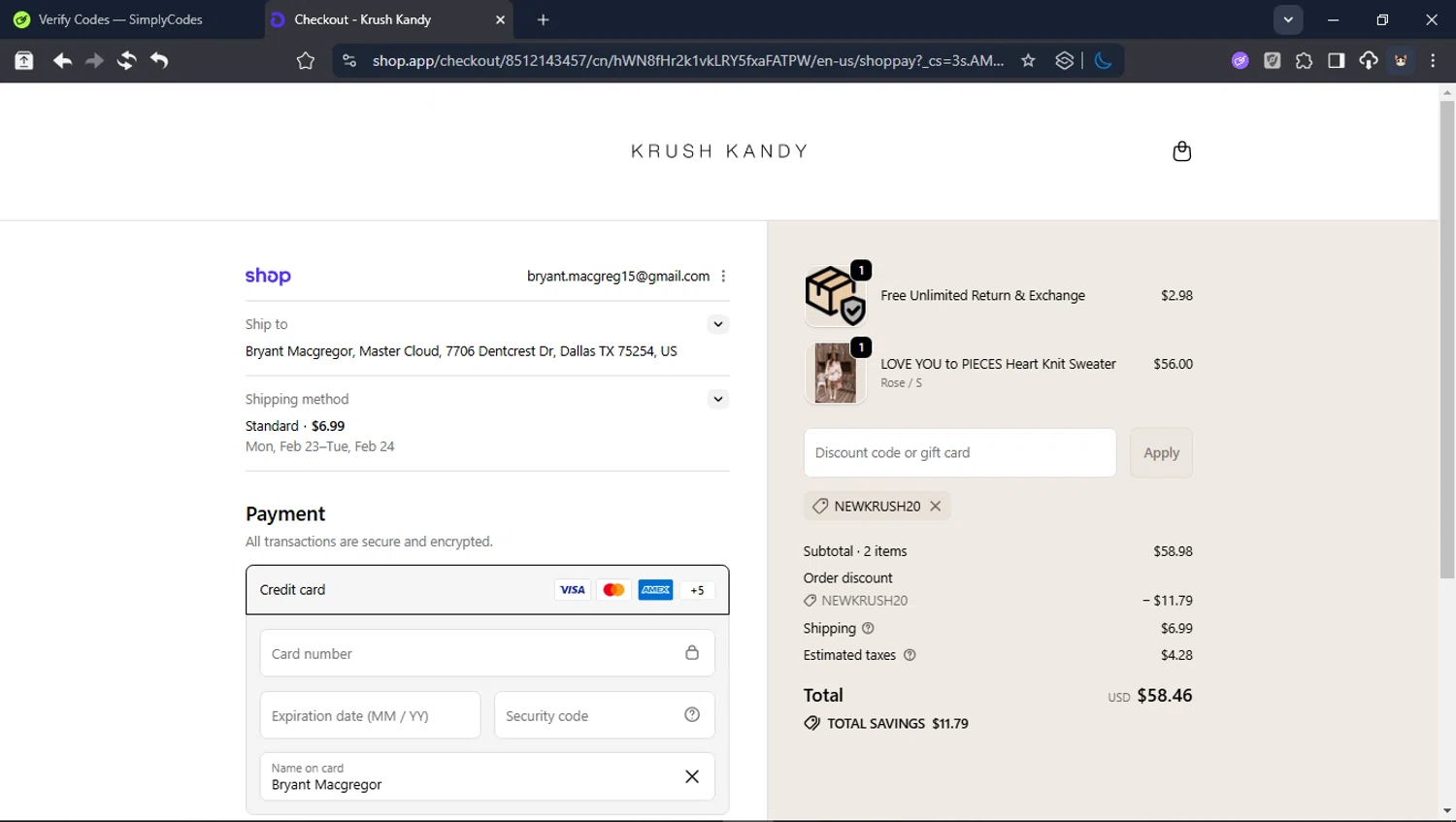Click the star icon left of address bar
1456x822 pixels.
coord(305,60)
